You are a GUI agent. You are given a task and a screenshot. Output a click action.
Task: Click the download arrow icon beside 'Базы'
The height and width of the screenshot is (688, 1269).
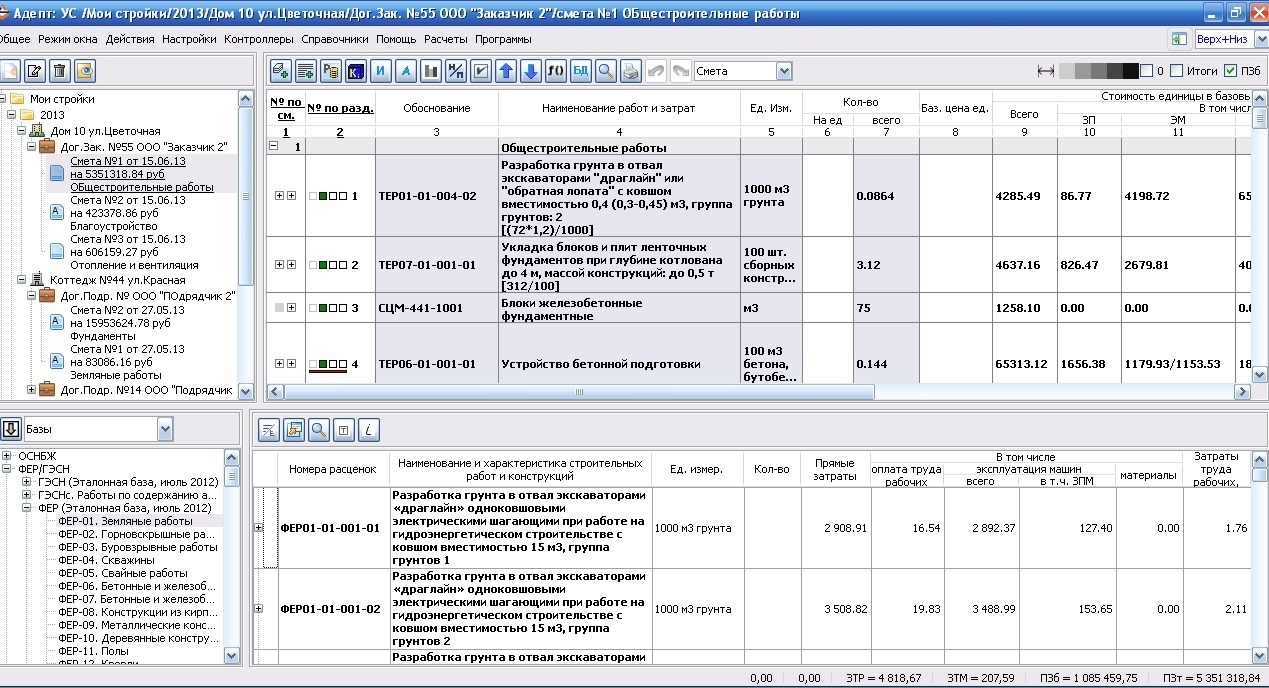click(11, 430)
